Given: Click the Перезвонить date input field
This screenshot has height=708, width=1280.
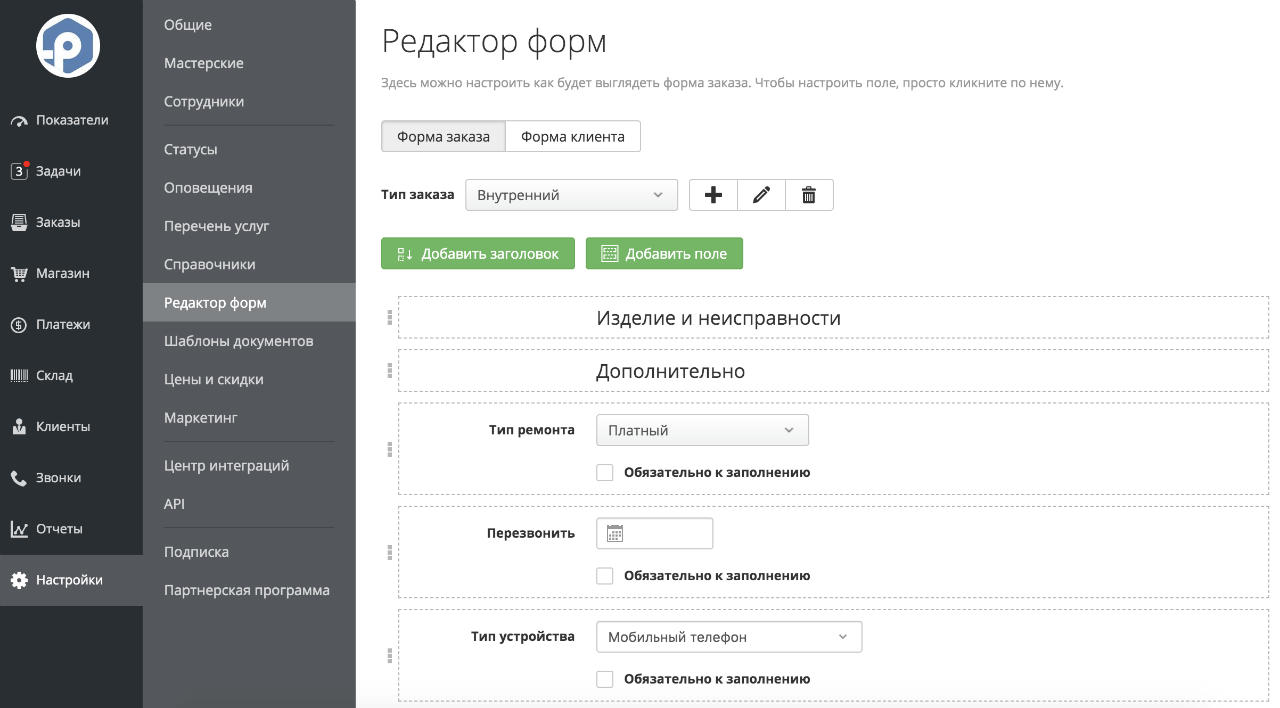Looking at the screenshot, I should point(655,534).
